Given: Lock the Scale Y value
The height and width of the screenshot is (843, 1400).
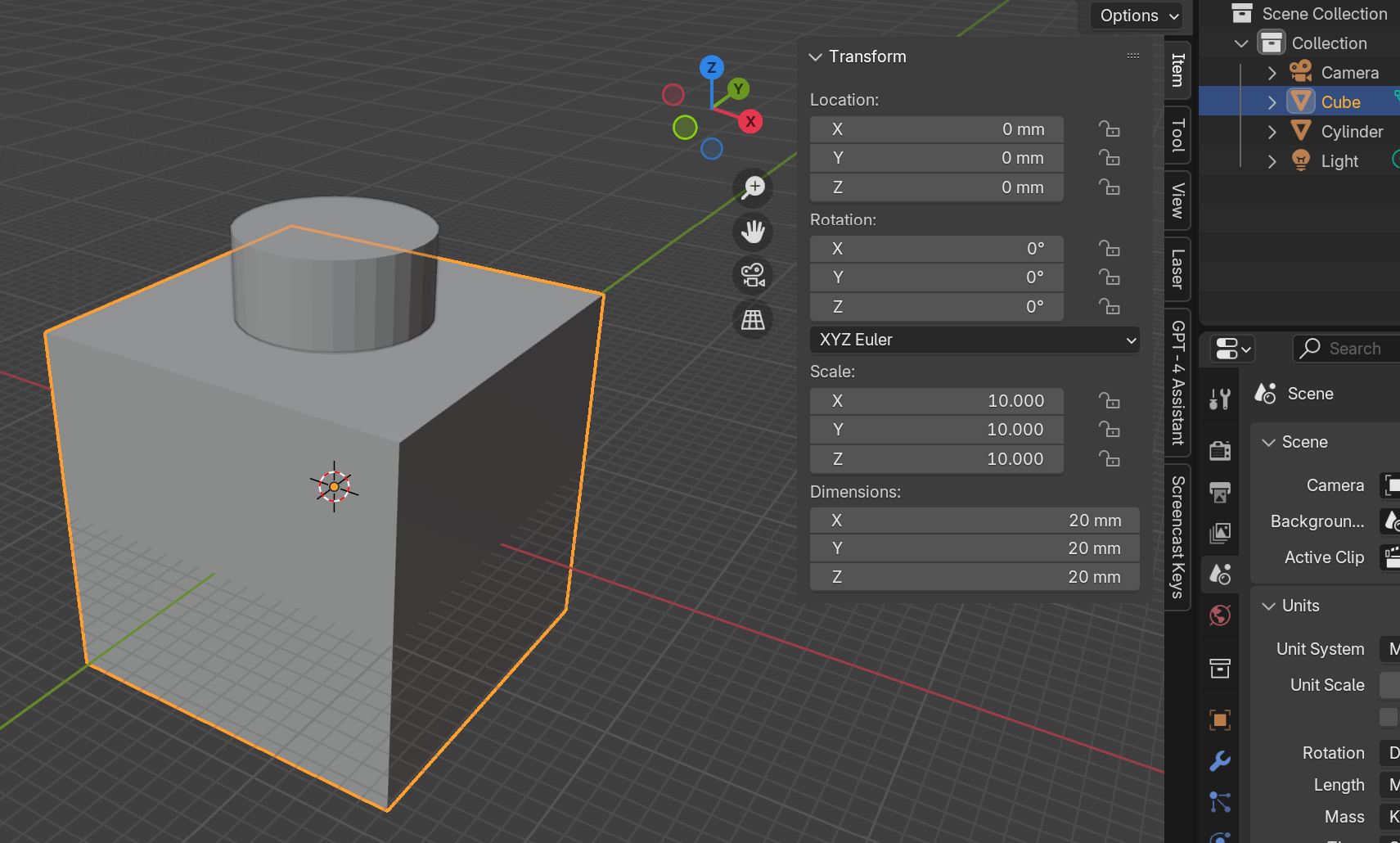Looking at the screenshot, I should [1110, 429].
